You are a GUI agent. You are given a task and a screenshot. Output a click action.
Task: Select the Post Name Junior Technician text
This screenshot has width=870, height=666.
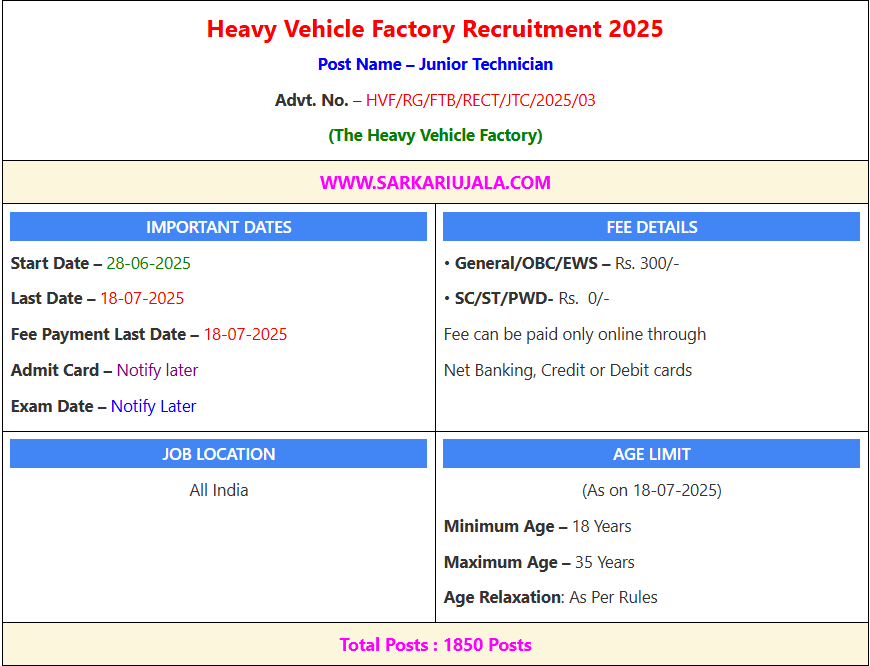click(x=435, y=64)
